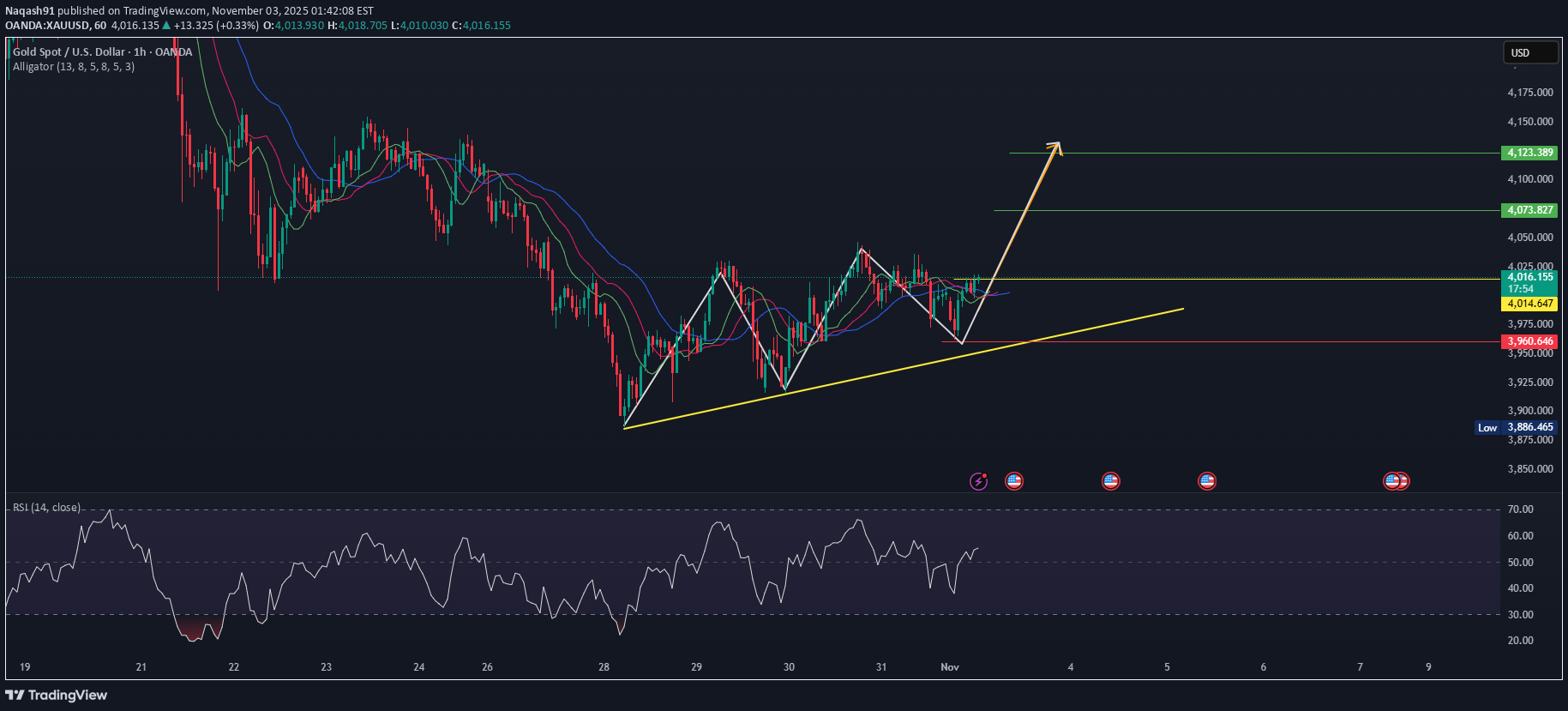Select the Alligator (13, 8, 5, 8, 5, 3) indicator label
Screen dimensions: 1568x711
(x=74, y=67)
